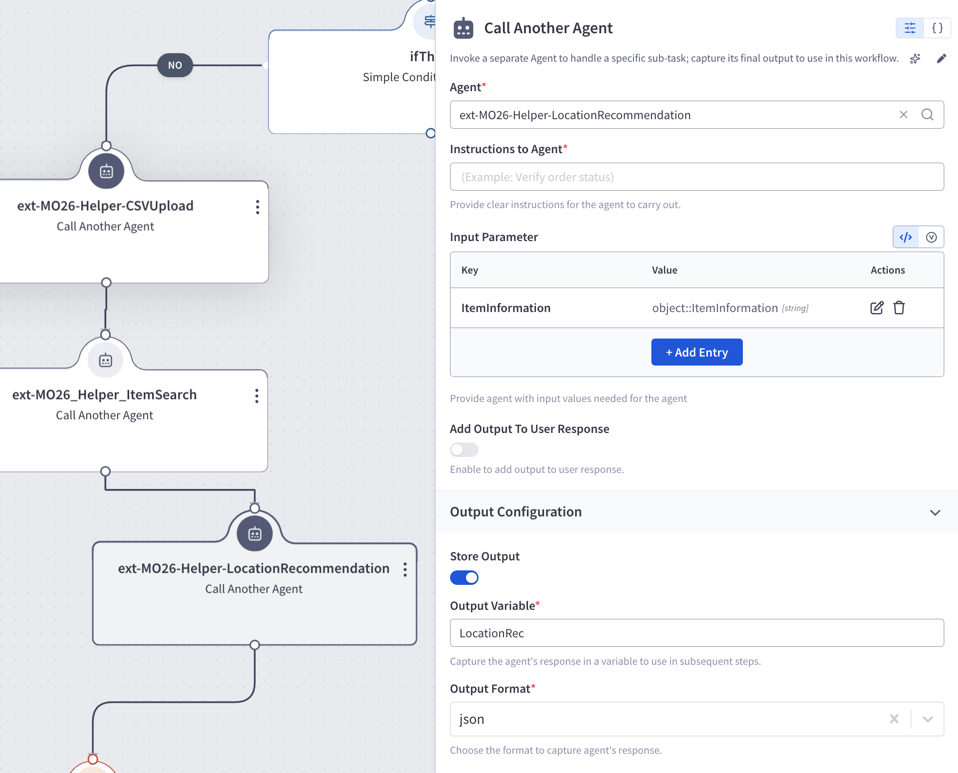
Task: Open the CSVUpload node options menu
Action: [x=257, y=207]
